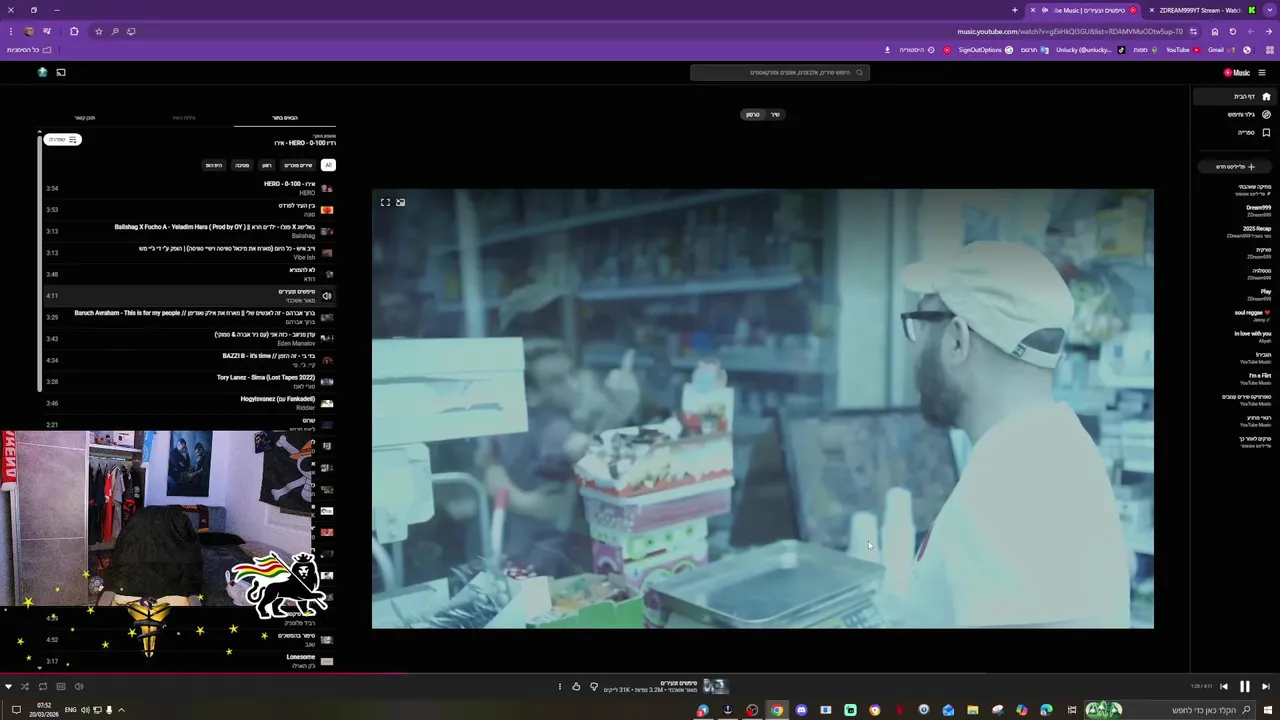Toggle repeat in player bar
Image resolution: width=1280 pixels, height=720 pixels.
pos(43,686)
